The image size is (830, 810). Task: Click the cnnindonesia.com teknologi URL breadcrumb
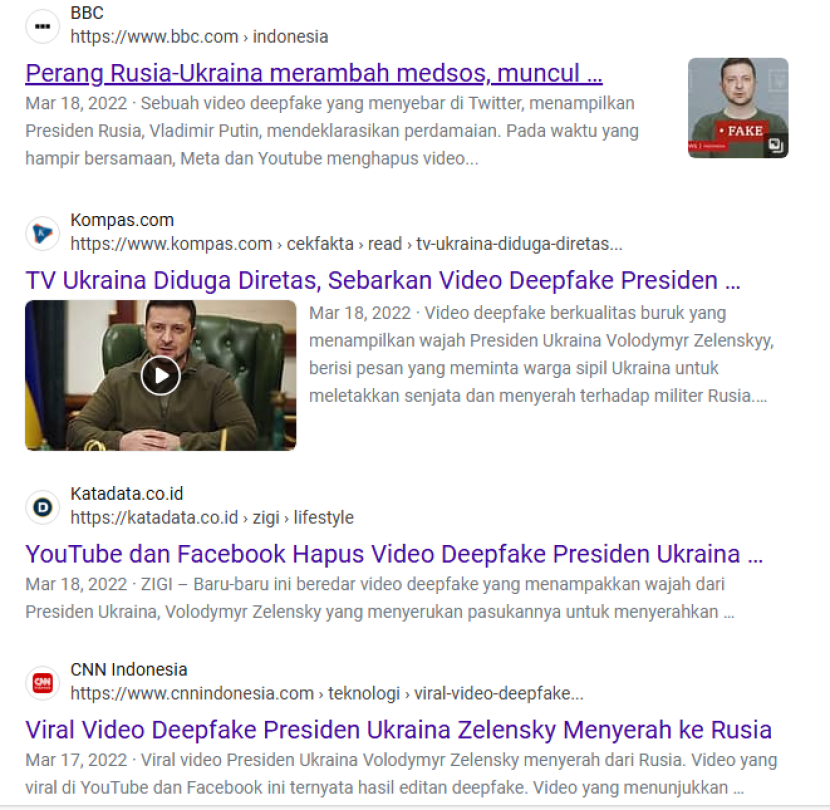[x=327, y=693]
